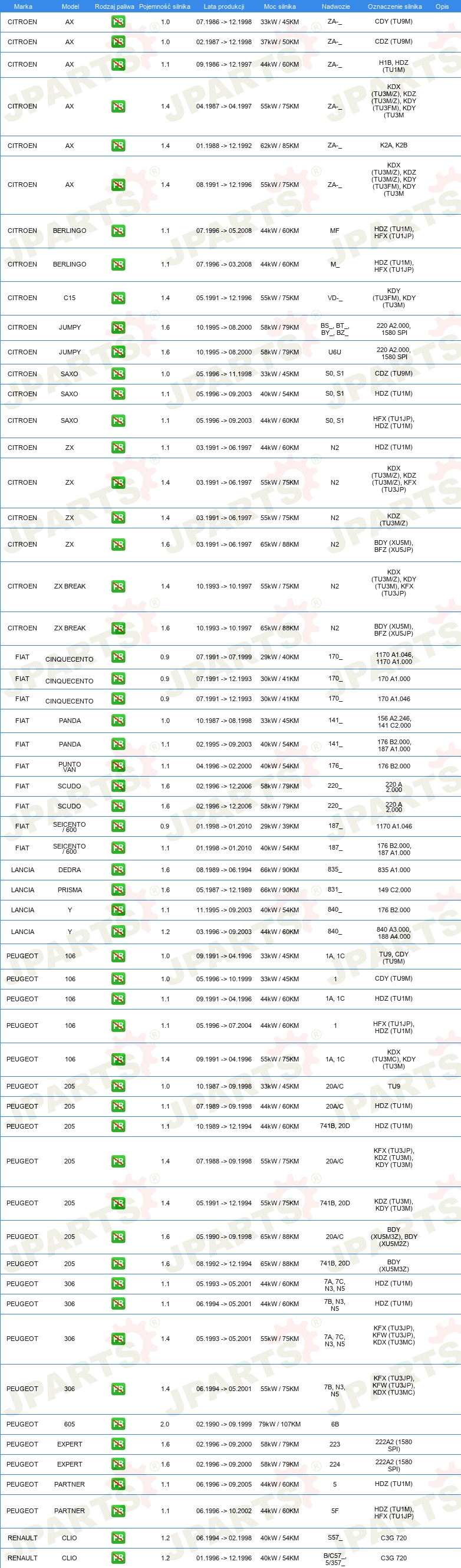Click the fuel icon in the Fiat Panda 1.1 row
The height and width of the screenshot is (1568, 461).
[x=118, y=745]
